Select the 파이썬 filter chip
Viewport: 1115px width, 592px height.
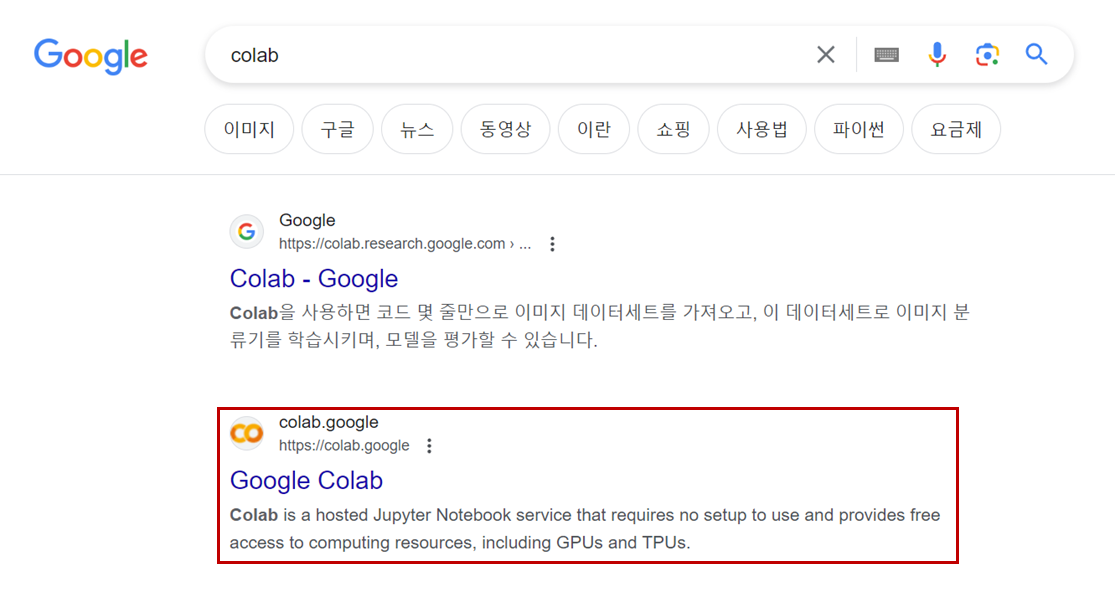[x=859, y=129]
